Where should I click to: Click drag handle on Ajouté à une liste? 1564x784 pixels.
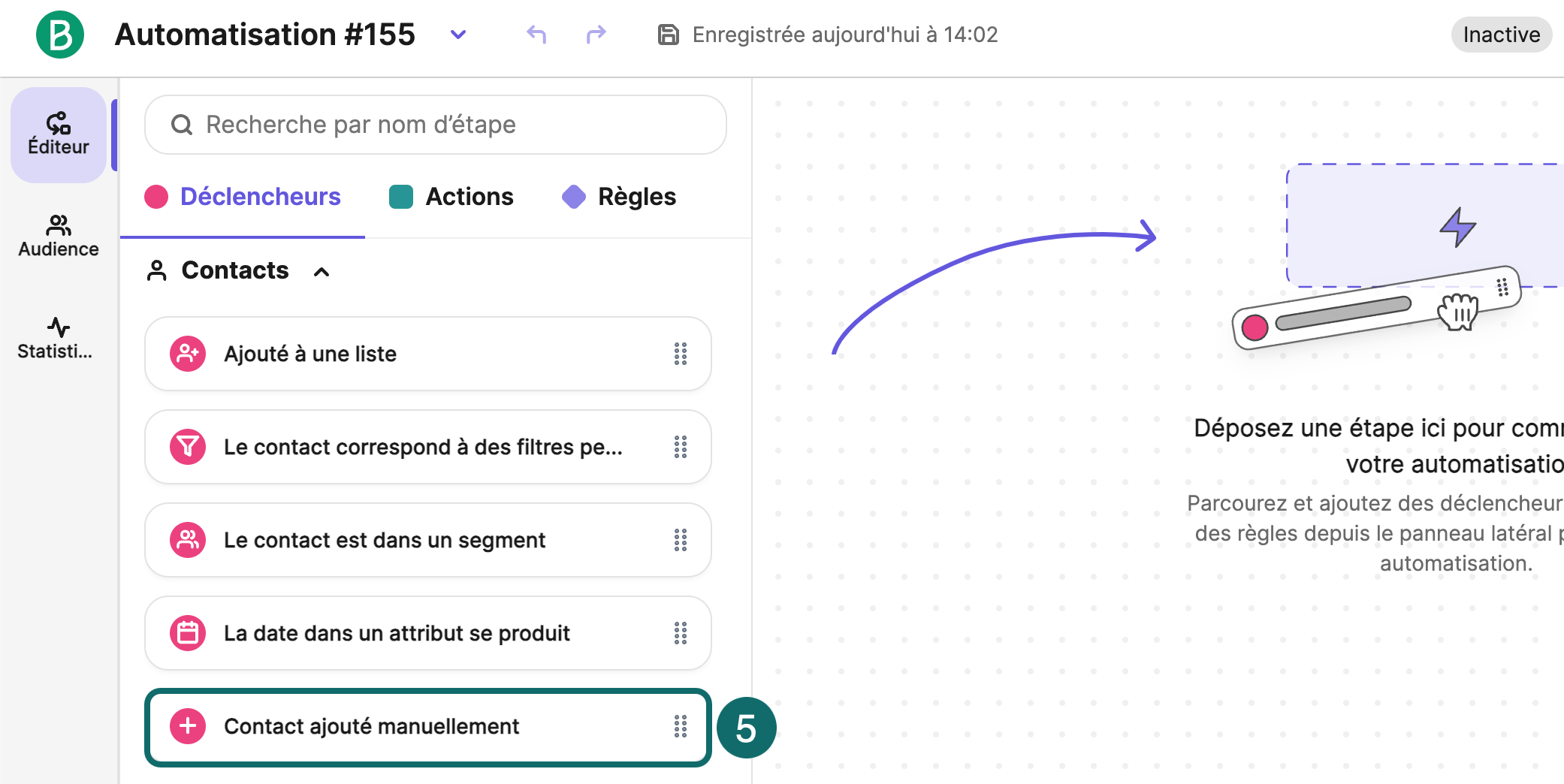click(x=680, y=354)
